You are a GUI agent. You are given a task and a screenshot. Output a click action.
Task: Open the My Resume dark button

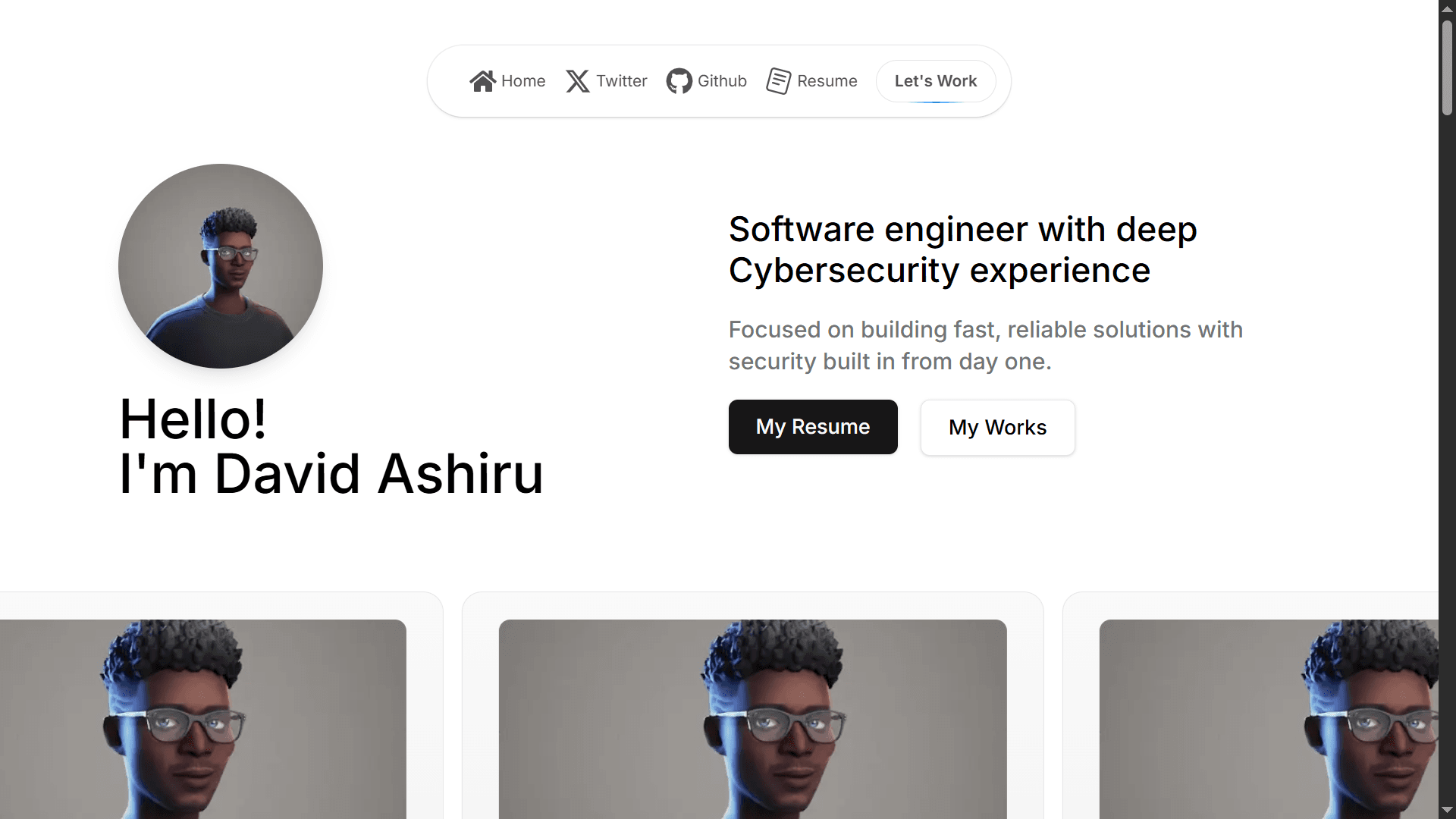813,427
